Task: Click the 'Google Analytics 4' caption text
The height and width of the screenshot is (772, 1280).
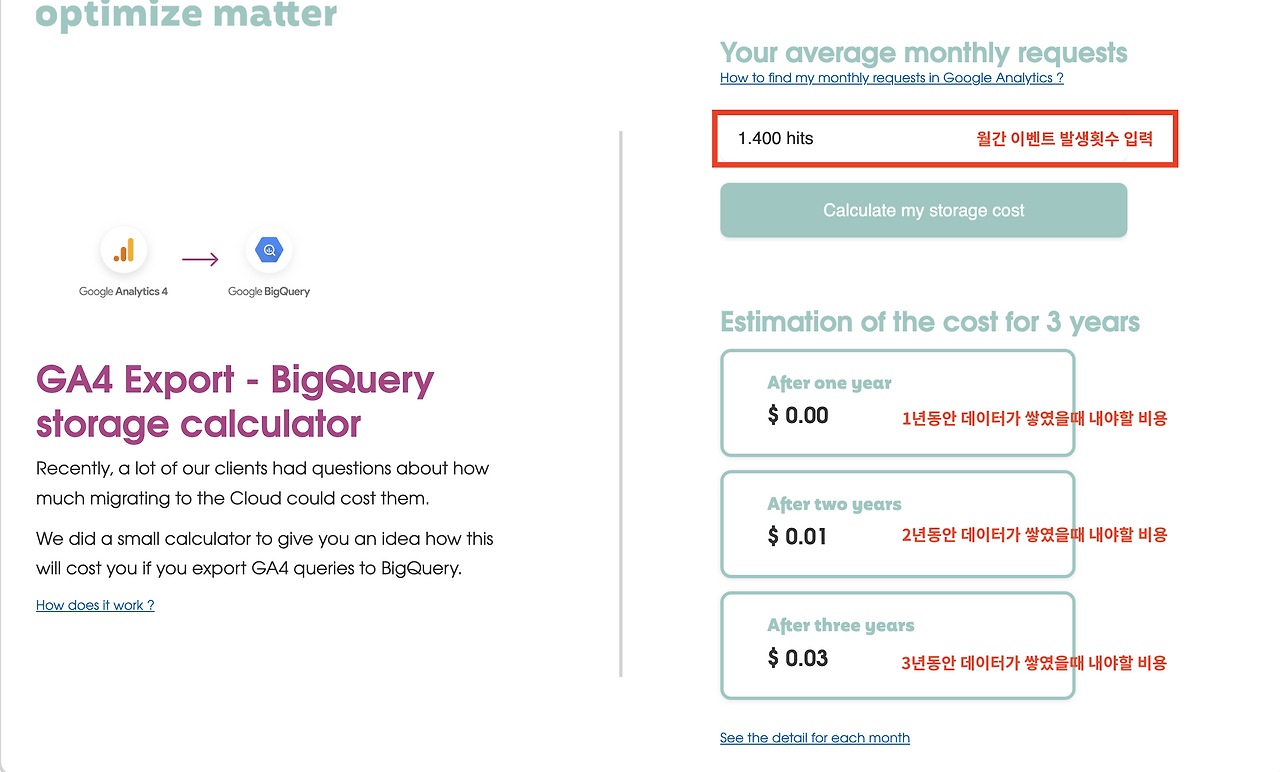Action: point(124,292)
